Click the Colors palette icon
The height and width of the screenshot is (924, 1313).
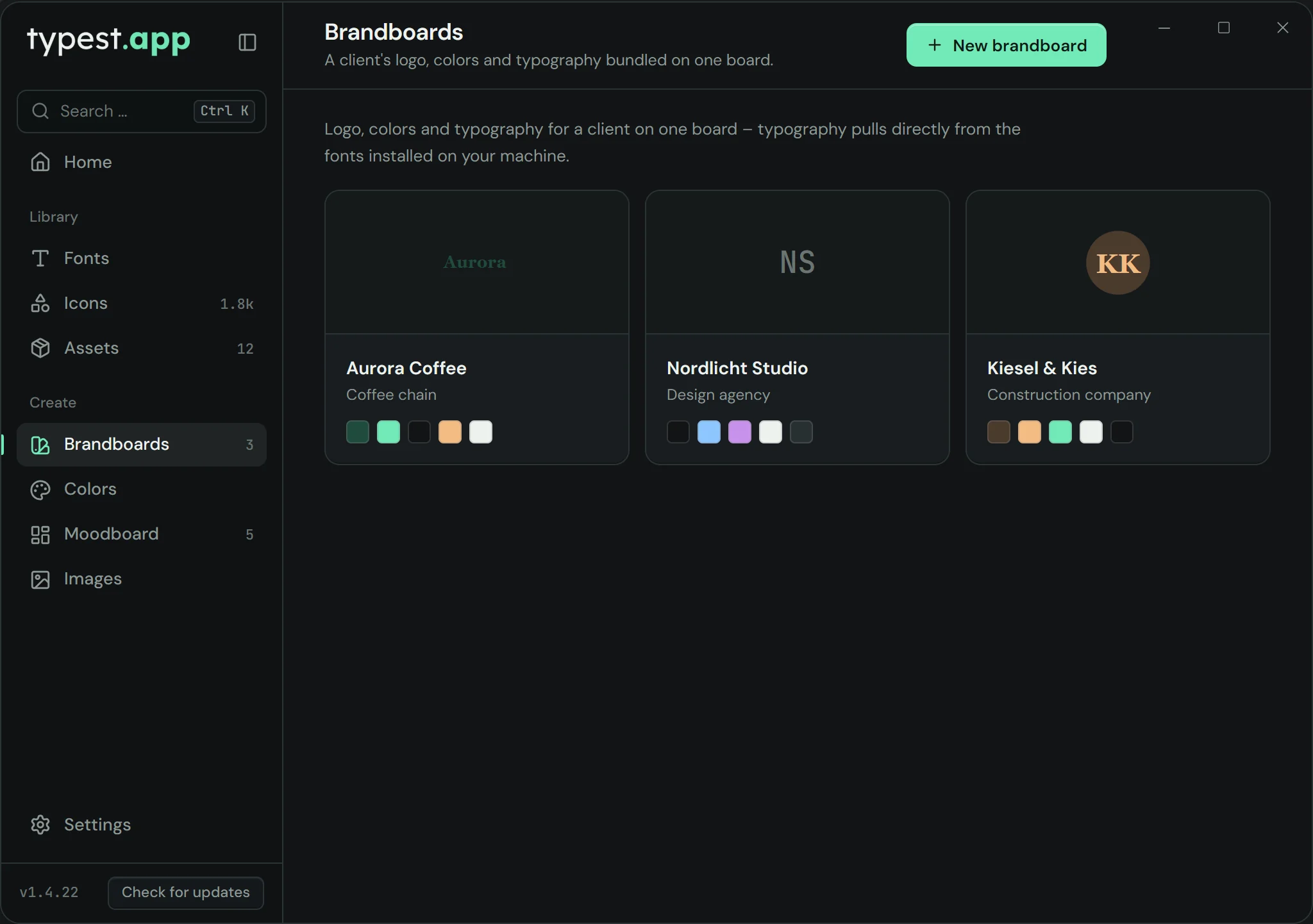point(40,490)
